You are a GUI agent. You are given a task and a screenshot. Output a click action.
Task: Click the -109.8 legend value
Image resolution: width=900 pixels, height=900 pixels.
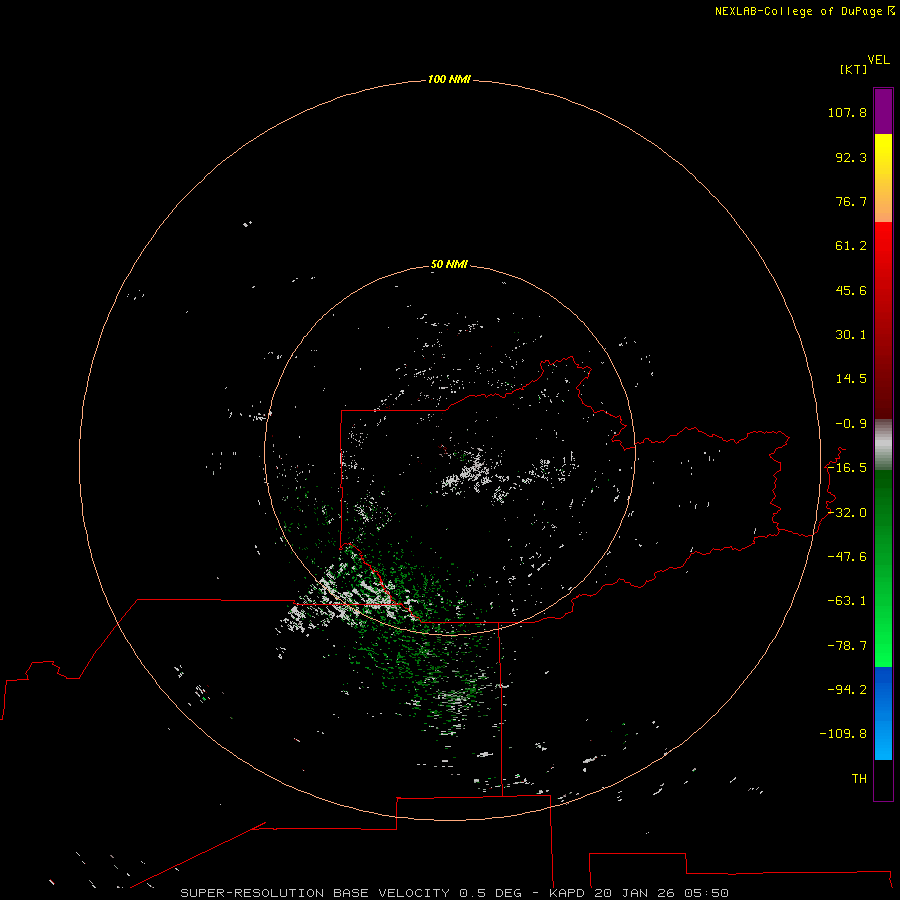tap(843, 734)
